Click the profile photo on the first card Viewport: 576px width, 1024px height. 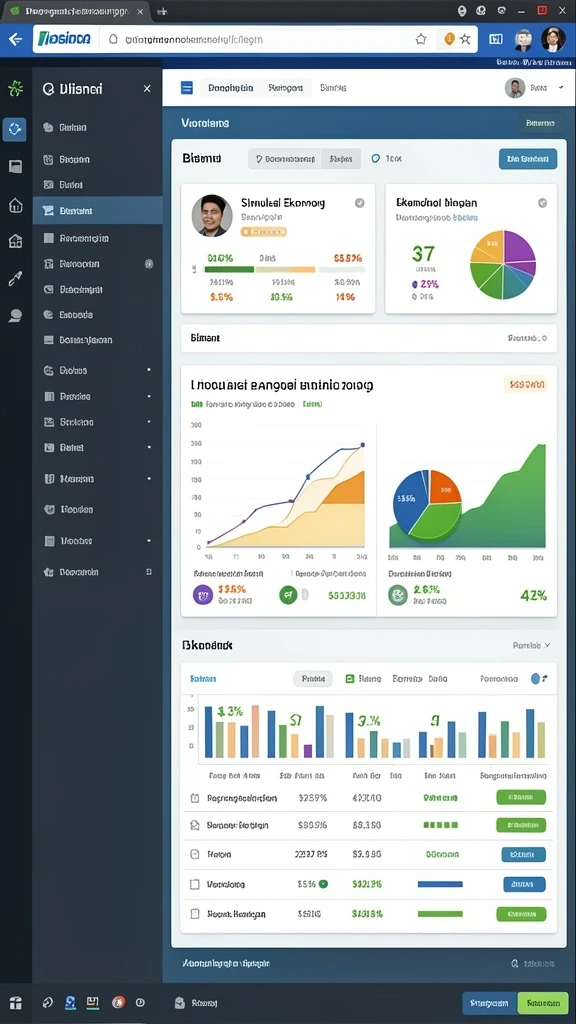pyautogui.click(x=212, y=216)
